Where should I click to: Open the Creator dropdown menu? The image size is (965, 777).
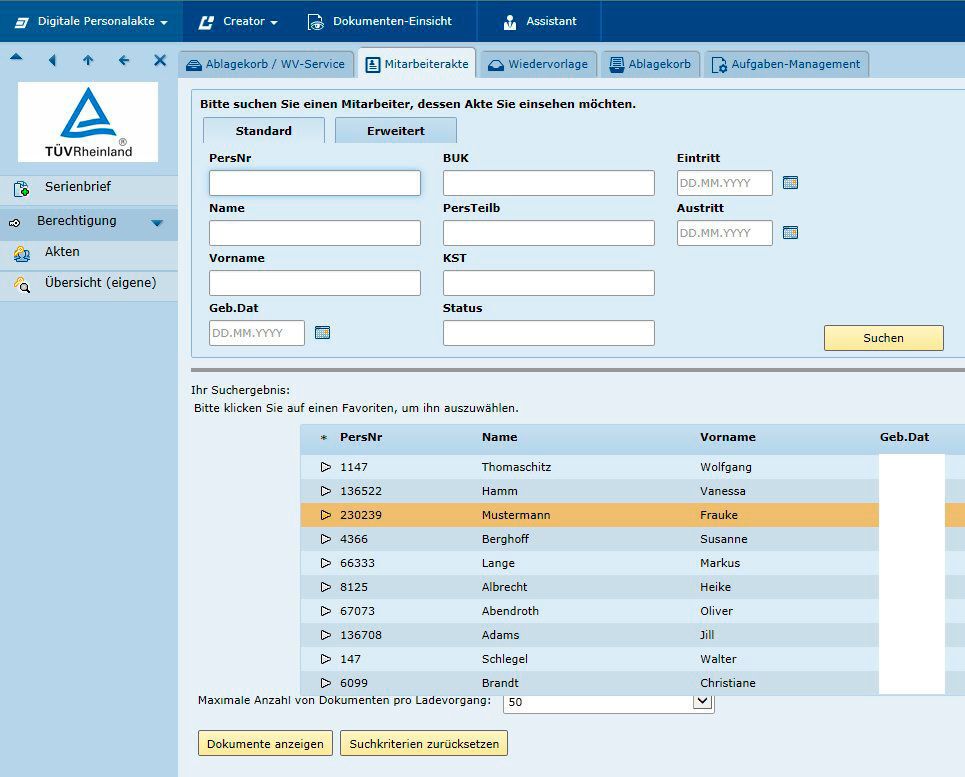pyautogui.click(x=238, y=21)
